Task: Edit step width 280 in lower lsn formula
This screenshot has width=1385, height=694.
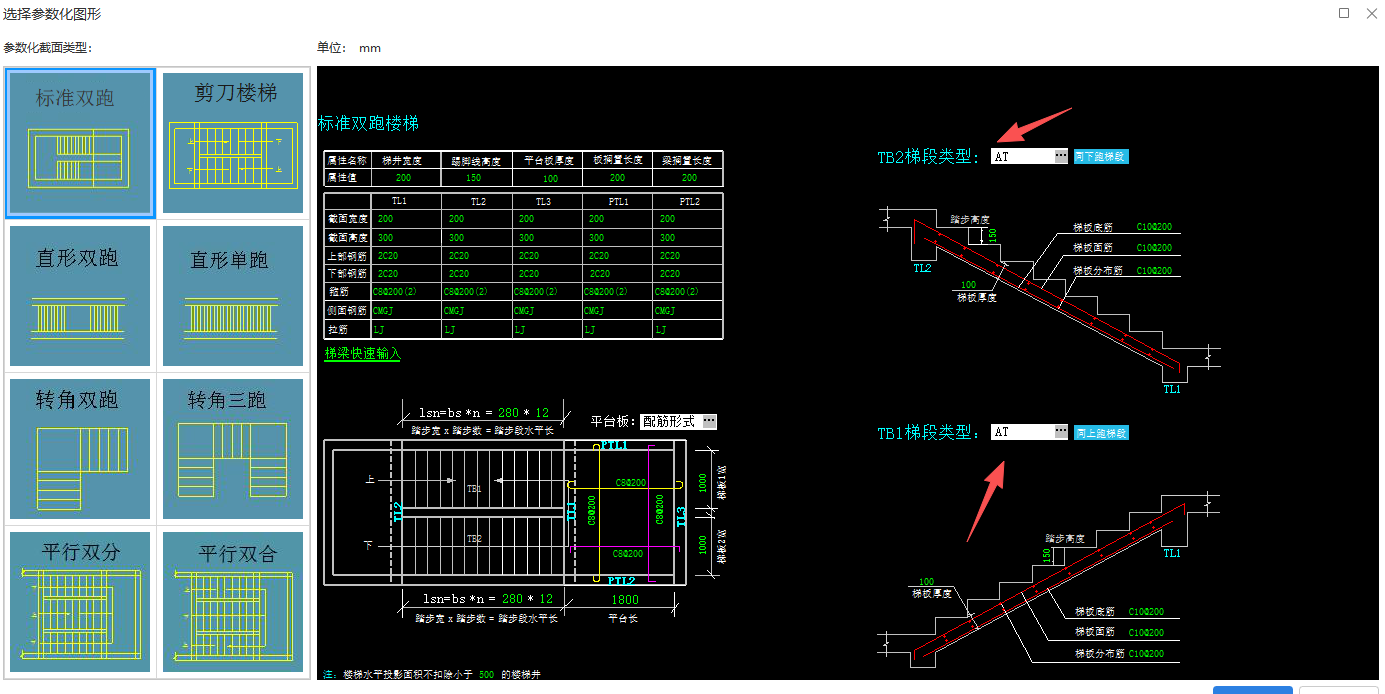Action: [x=513, y=599]
